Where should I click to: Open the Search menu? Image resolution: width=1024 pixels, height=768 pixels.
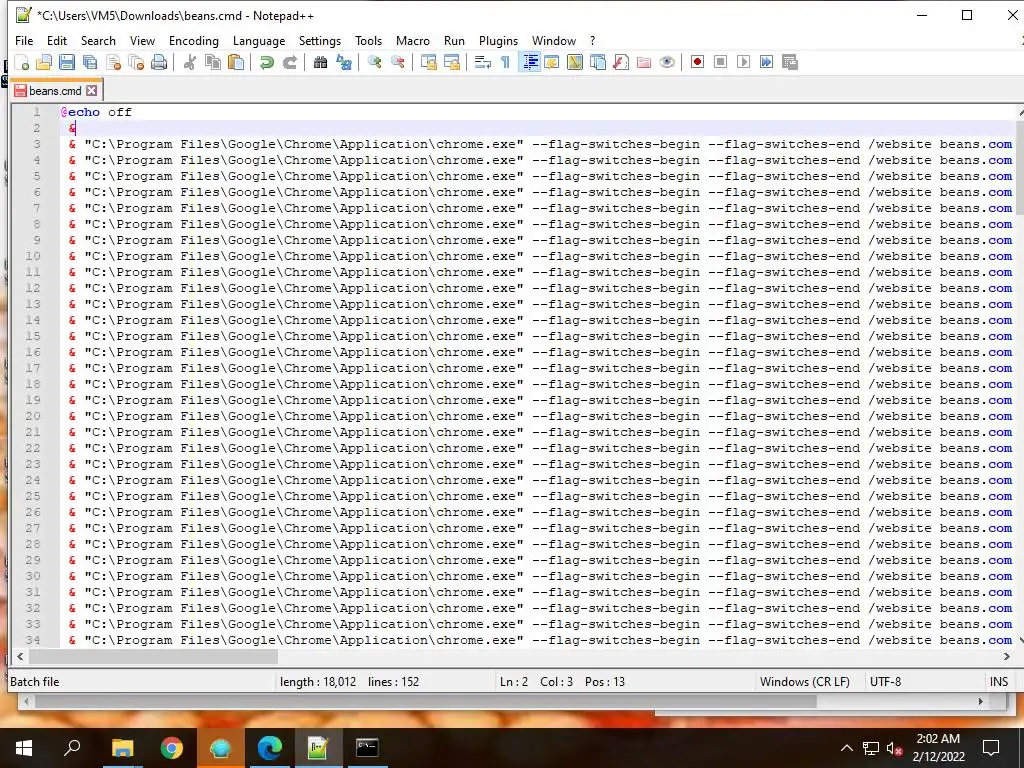(98, 40)
